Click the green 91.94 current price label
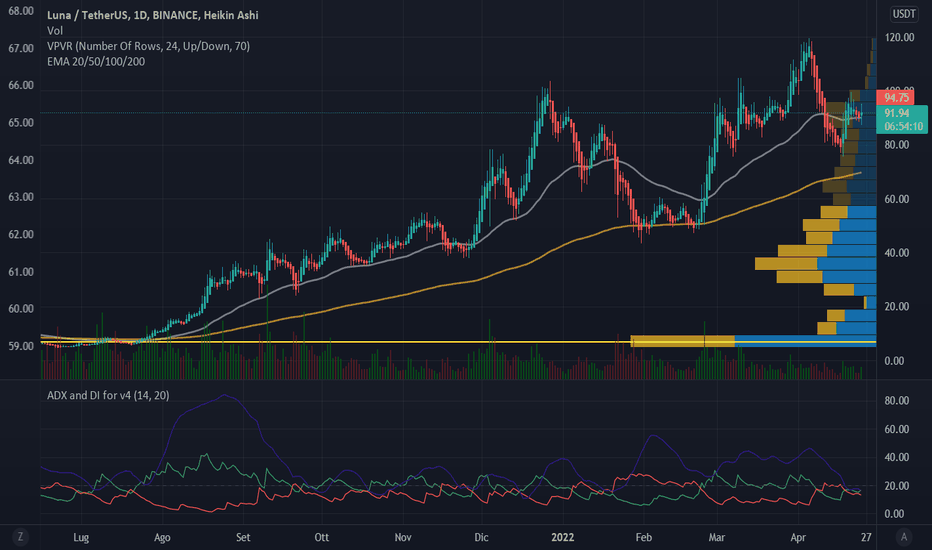This screenshot has width=932, height=550. coord(896,112)
